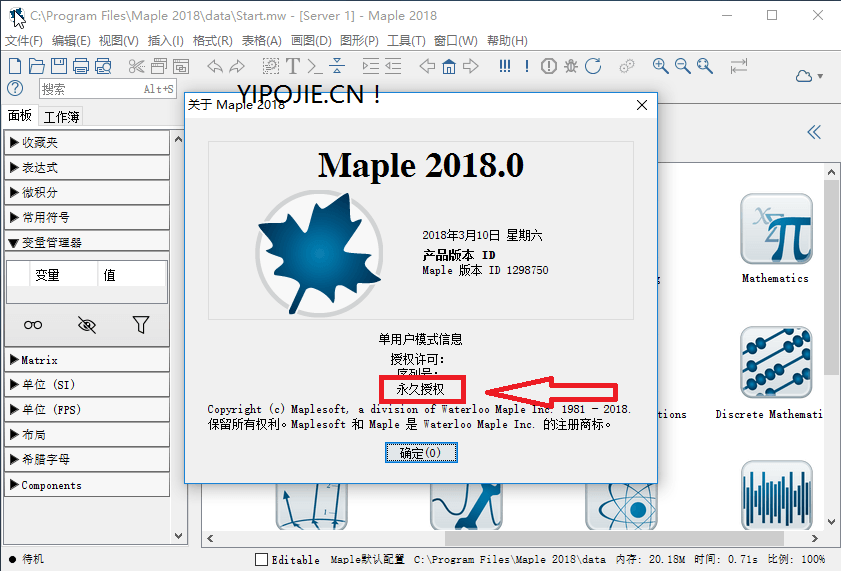
Task: Click the document vertical scrollbar thumb
Action: click(831, 277)
